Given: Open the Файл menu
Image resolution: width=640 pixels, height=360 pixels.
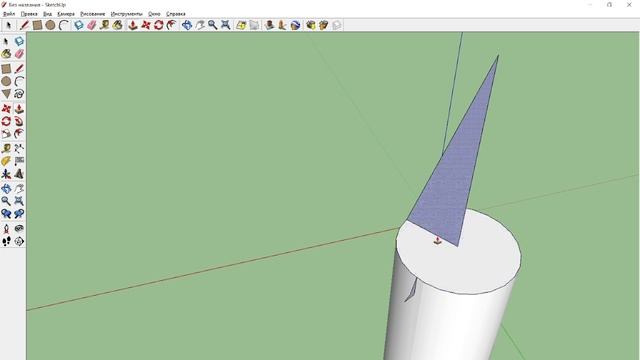Looking at the screenshot, I should coord(9,14).
